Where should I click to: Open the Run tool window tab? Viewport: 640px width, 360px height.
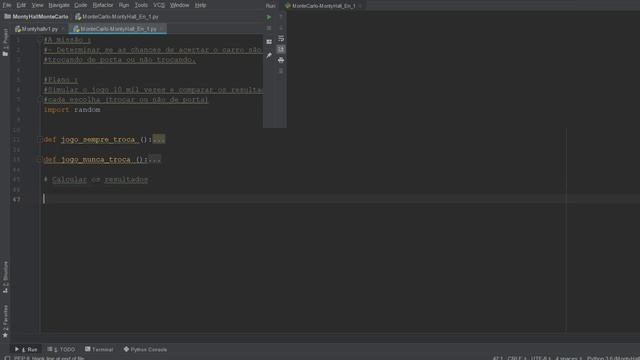click(26, 349)
